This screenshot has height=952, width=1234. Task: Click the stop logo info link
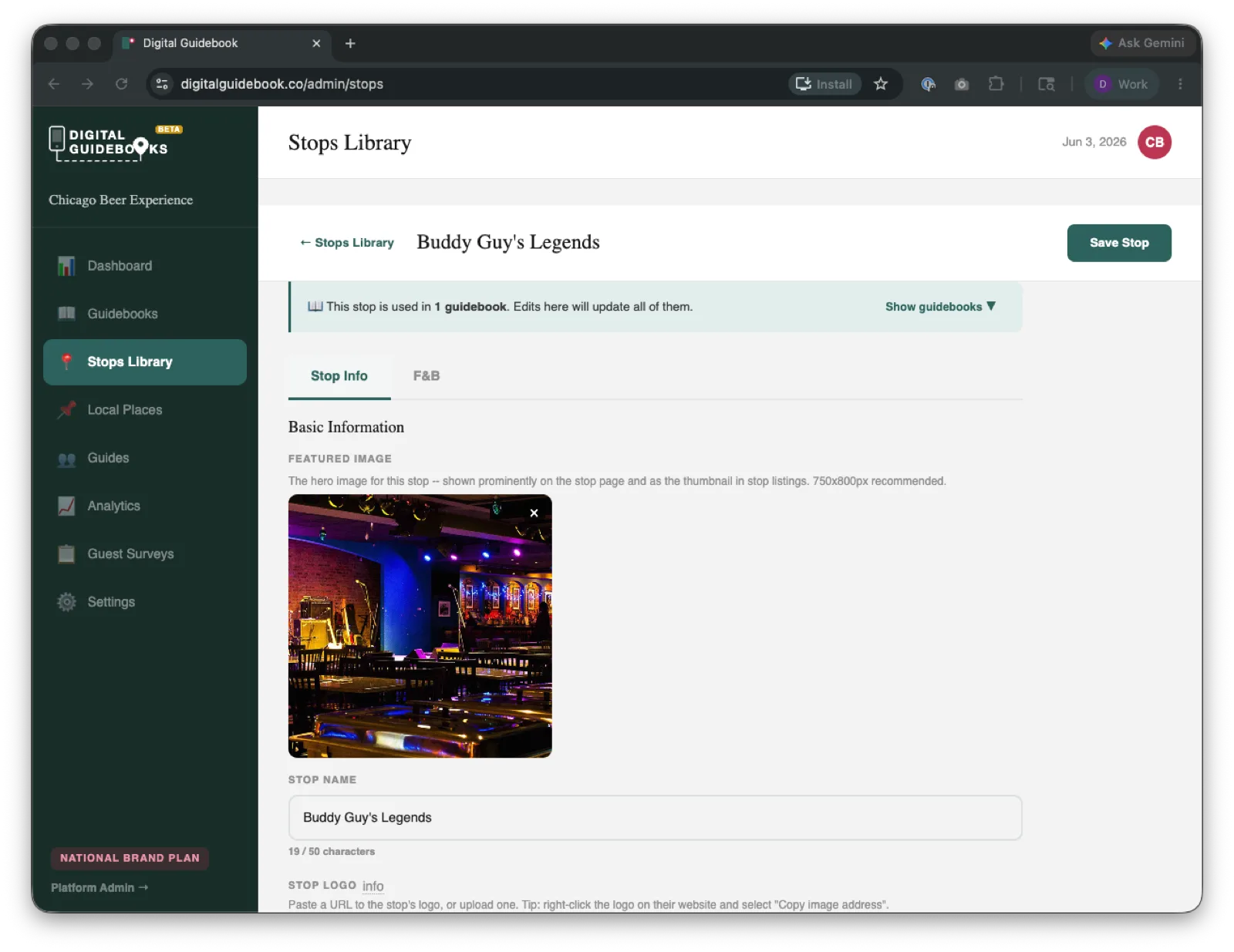[373, 886]
